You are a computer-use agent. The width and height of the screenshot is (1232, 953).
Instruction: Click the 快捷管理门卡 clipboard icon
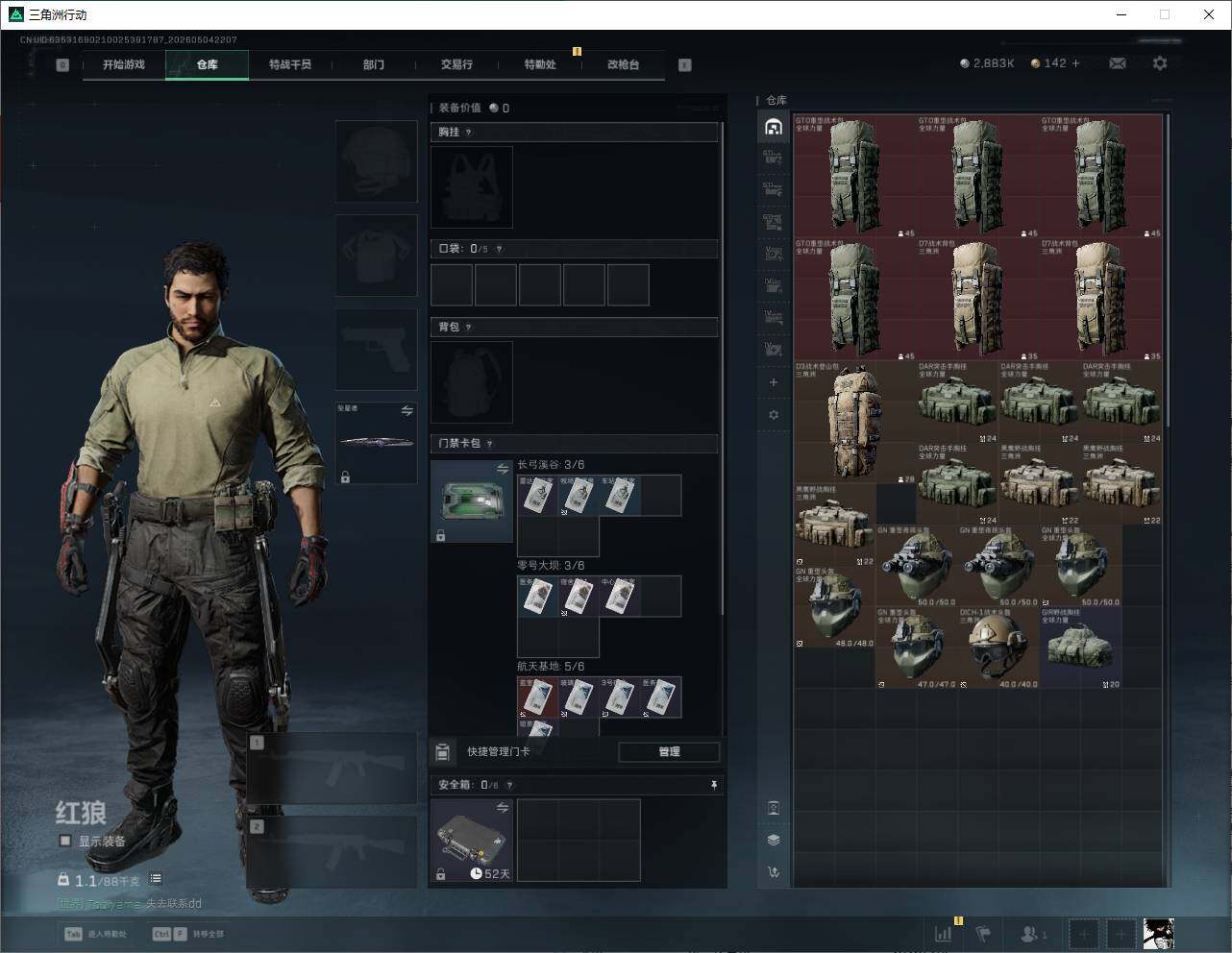click(442, 751)
